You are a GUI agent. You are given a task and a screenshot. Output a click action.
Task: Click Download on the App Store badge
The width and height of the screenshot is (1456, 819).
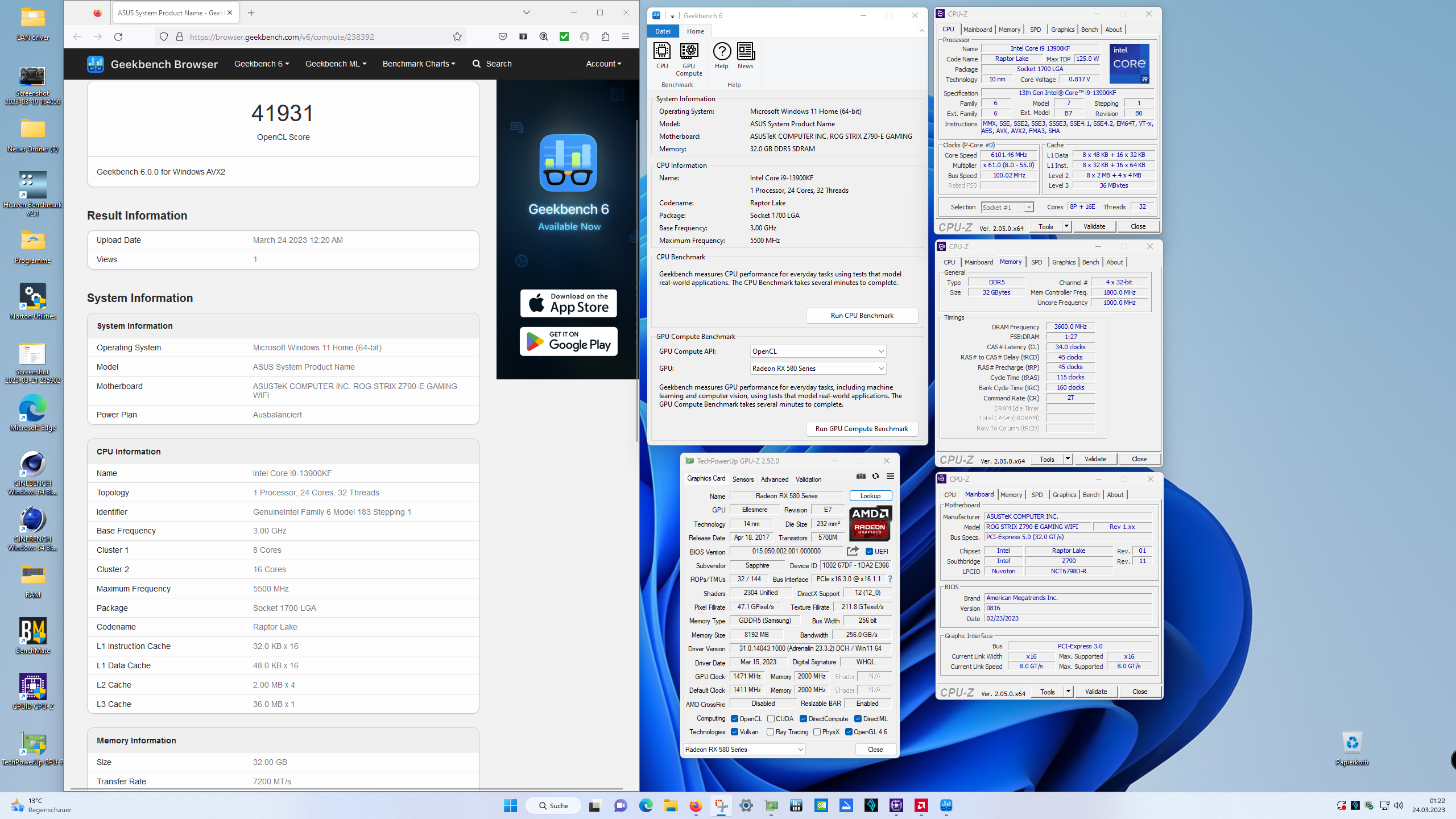568,303
